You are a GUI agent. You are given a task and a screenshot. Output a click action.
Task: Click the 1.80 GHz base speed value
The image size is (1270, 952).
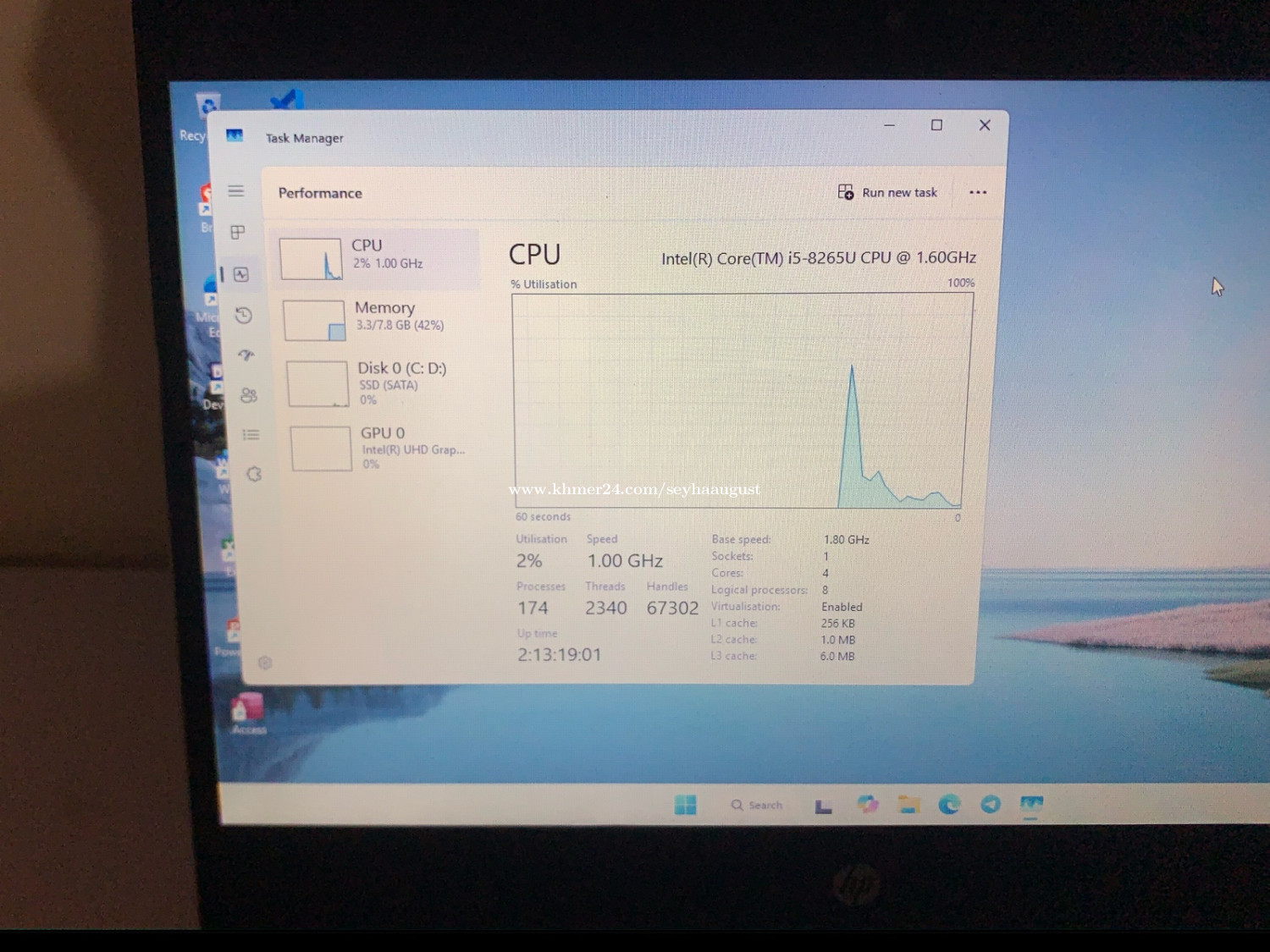click(847, 540)
